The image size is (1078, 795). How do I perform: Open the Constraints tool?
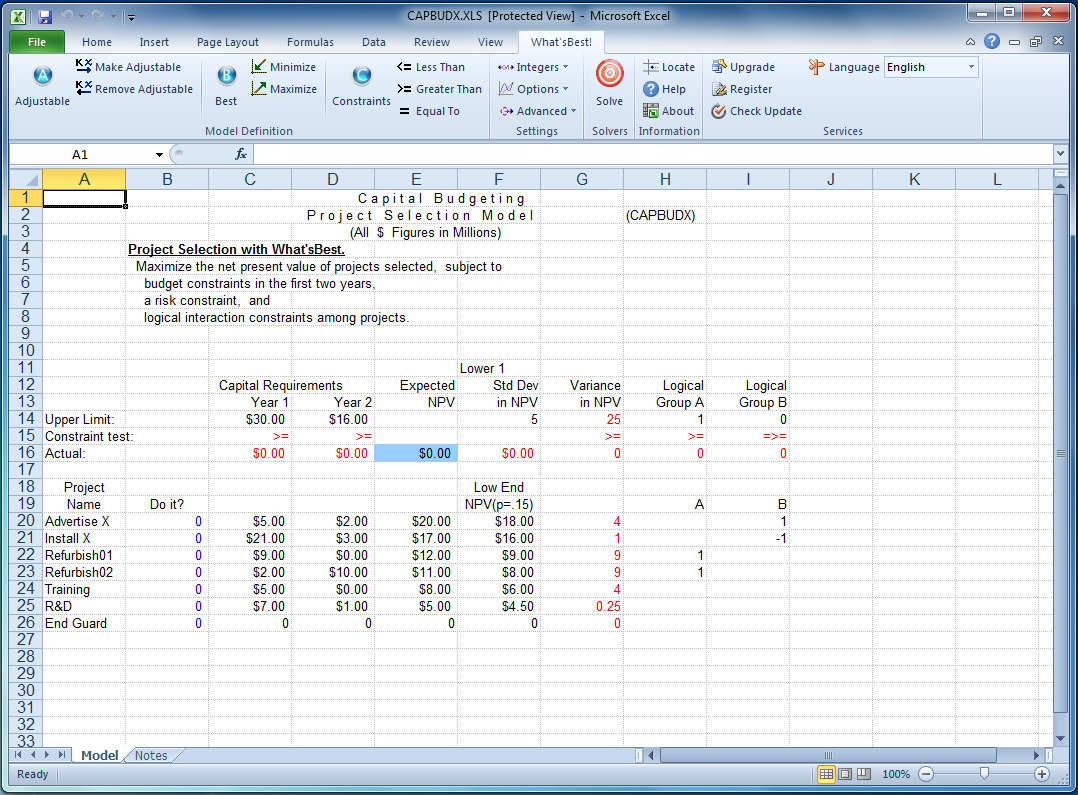click(x=362, y=84)
